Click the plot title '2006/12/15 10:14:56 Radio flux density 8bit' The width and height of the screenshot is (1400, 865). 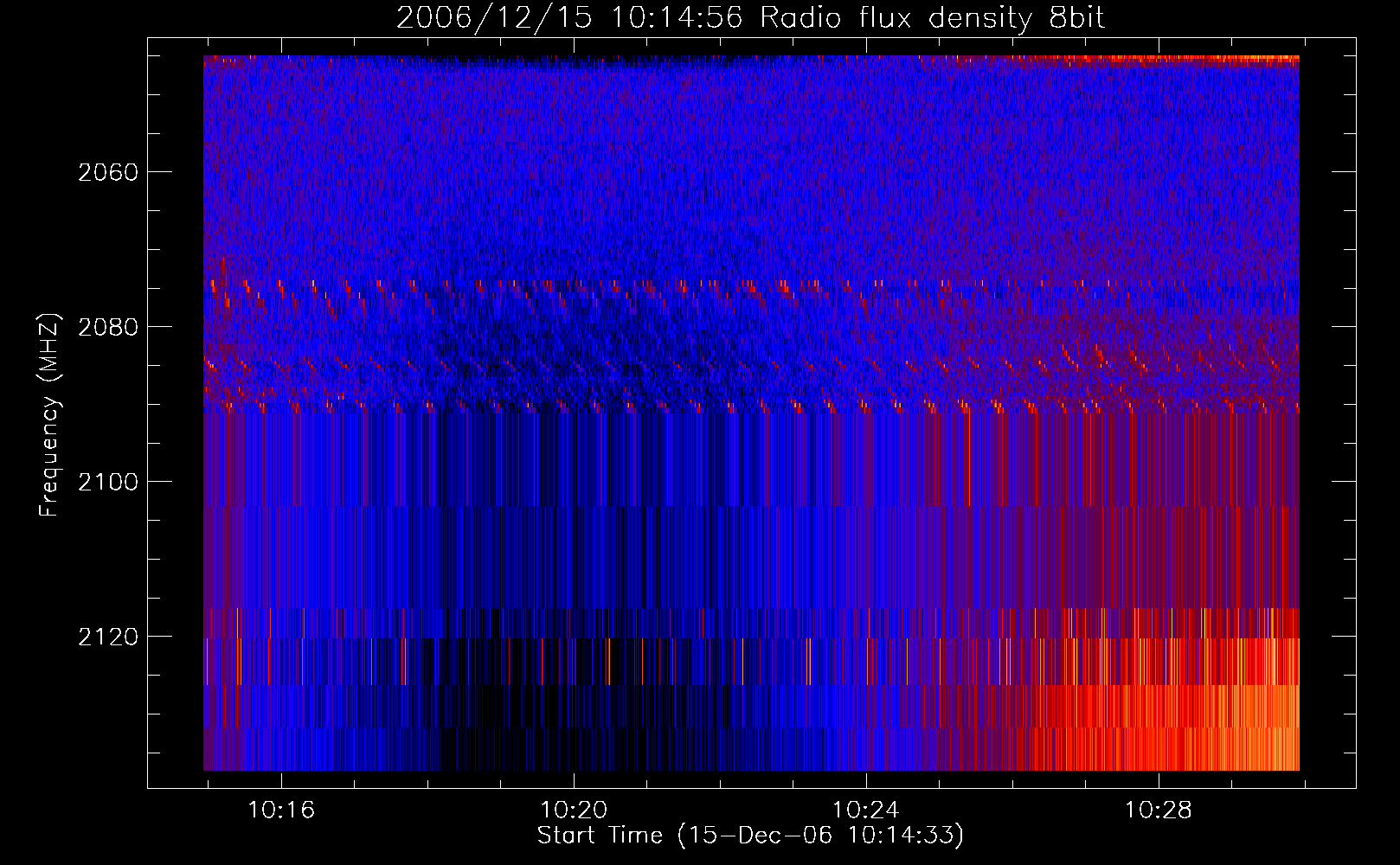click(750, 17)
